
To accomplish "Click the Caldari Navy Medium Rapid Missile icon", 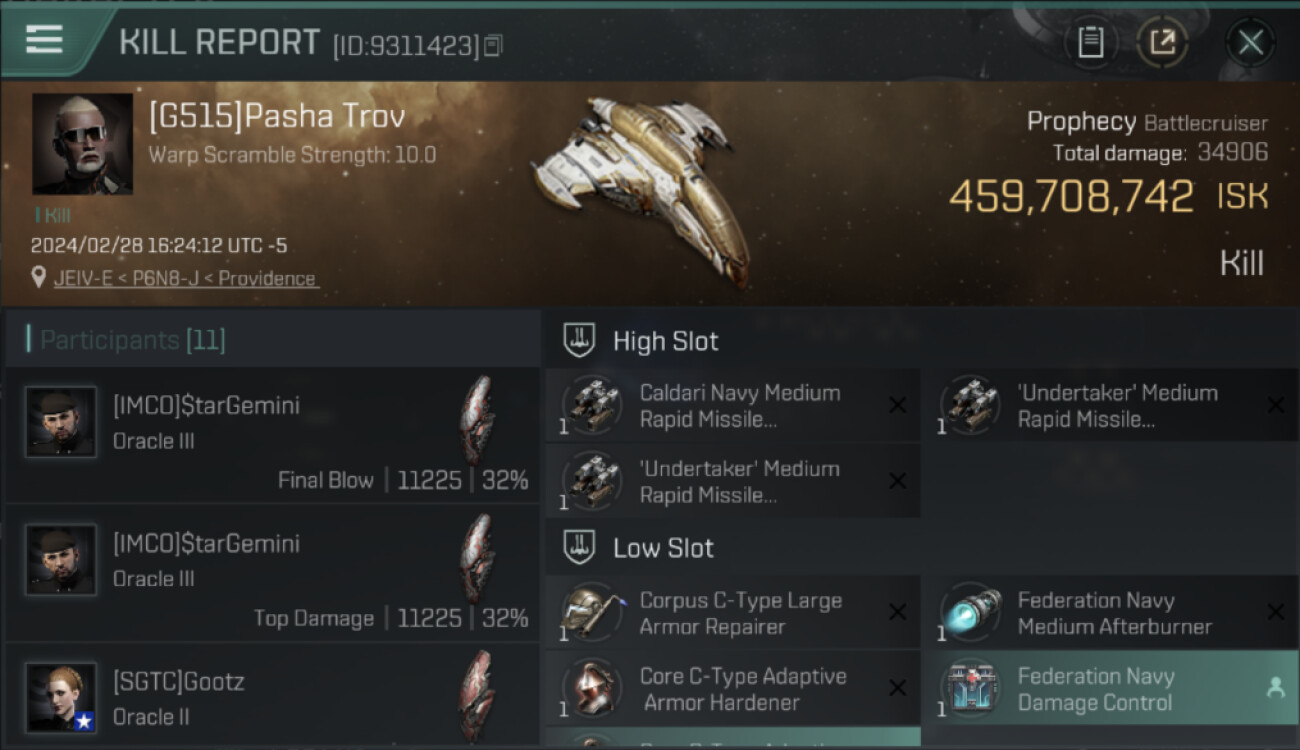I will point(591,406).
